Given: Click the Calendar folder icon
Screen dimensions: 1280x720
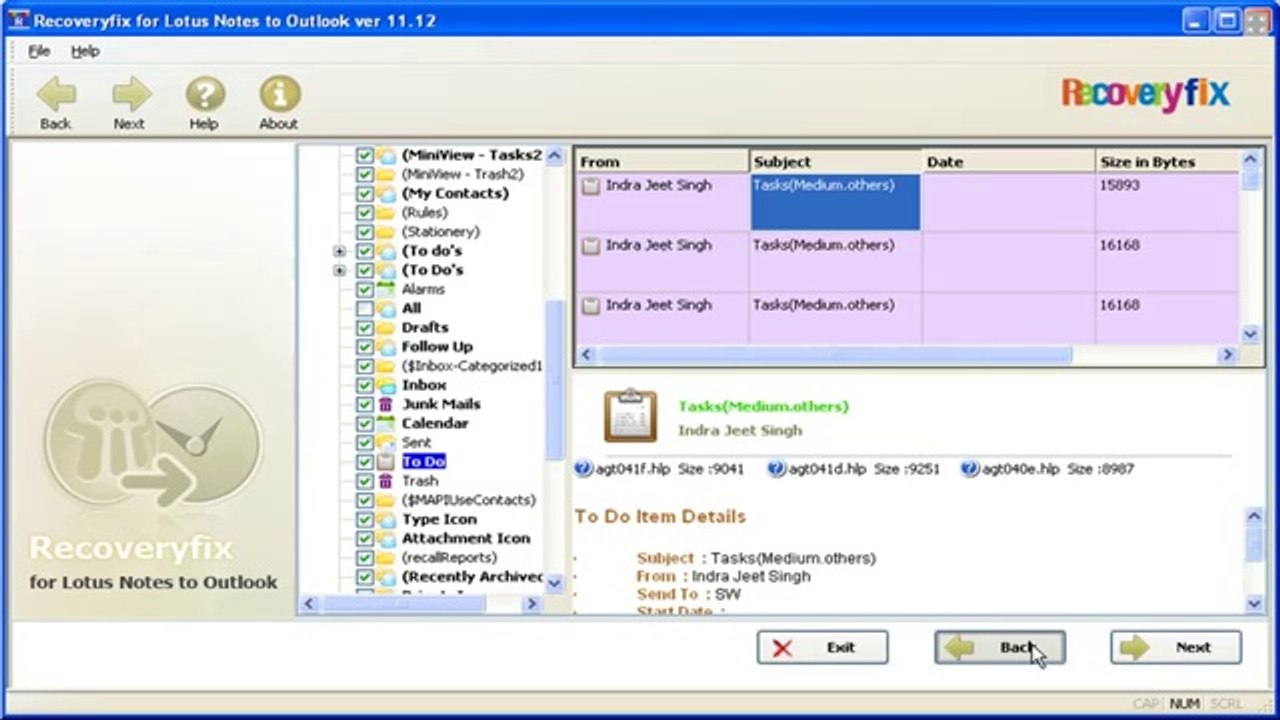Looking at the screenshot, I should [x=386, y=423].
